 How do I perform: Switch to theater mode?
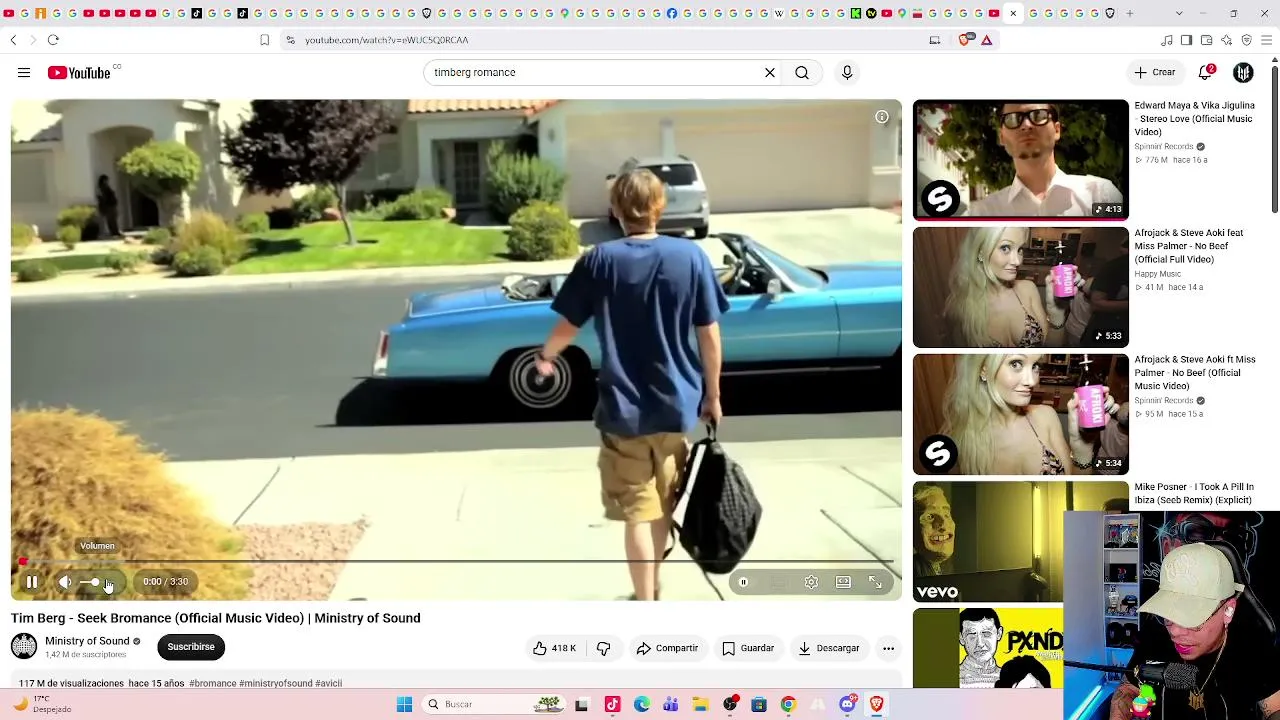click(x=843, y=582)
